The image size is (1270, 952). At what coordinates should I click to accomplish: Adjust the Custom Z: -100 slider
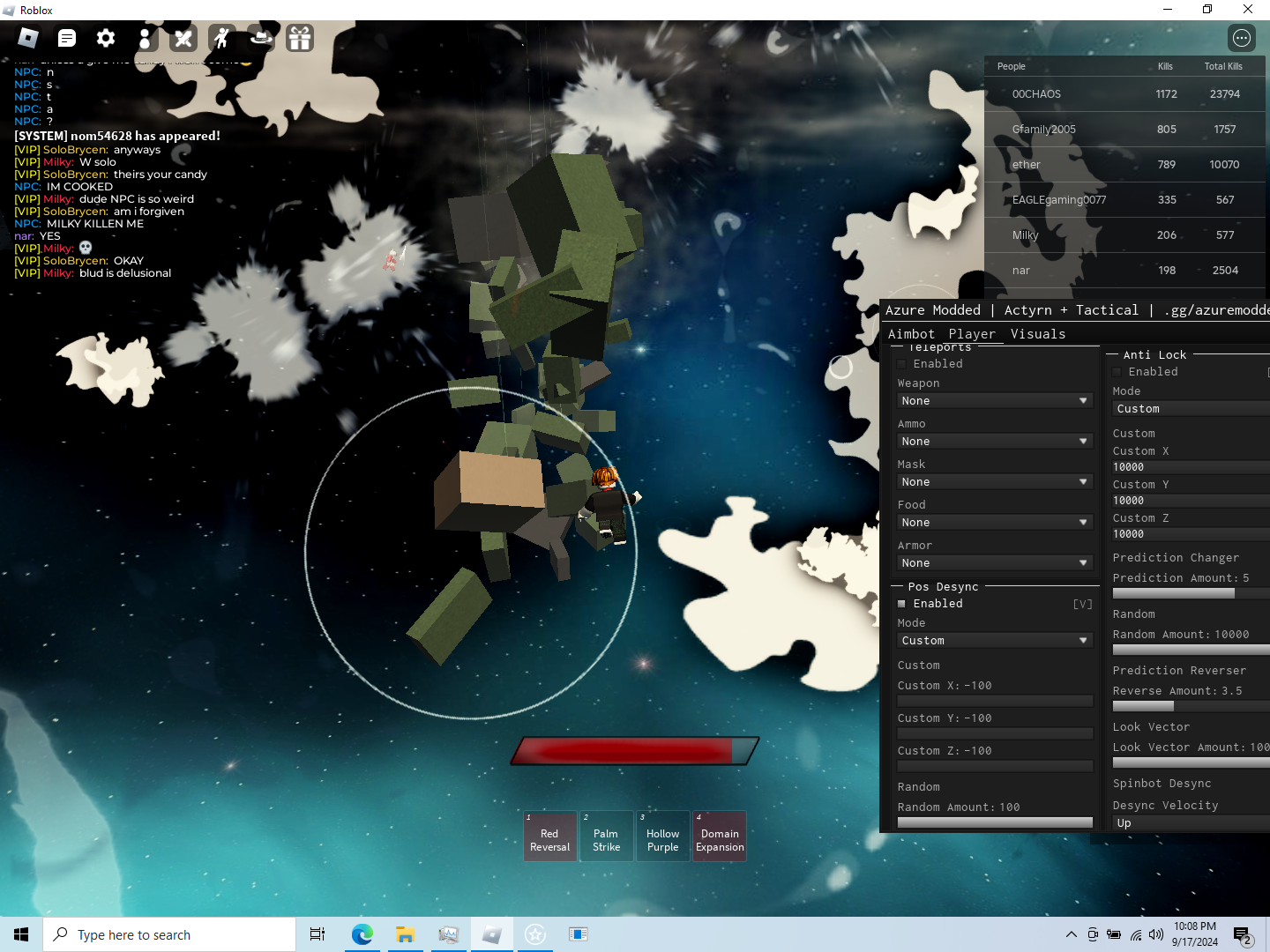click(995, 766)
